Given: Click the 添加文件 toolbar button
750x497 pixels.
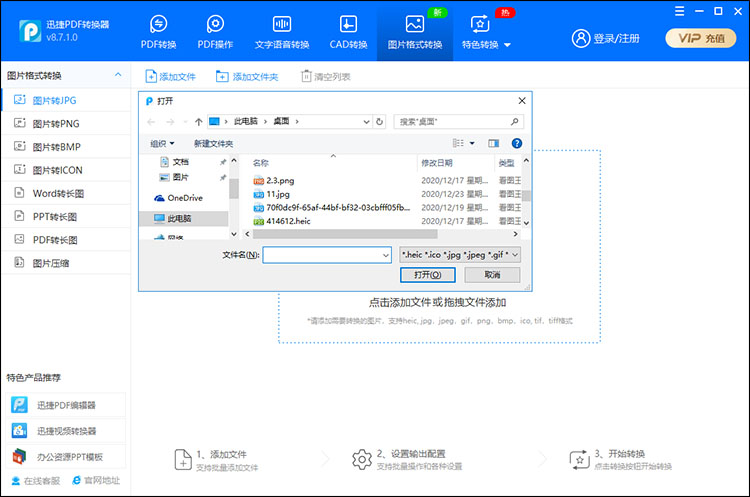Looking at the screenshot, I should tap(171, 77).
